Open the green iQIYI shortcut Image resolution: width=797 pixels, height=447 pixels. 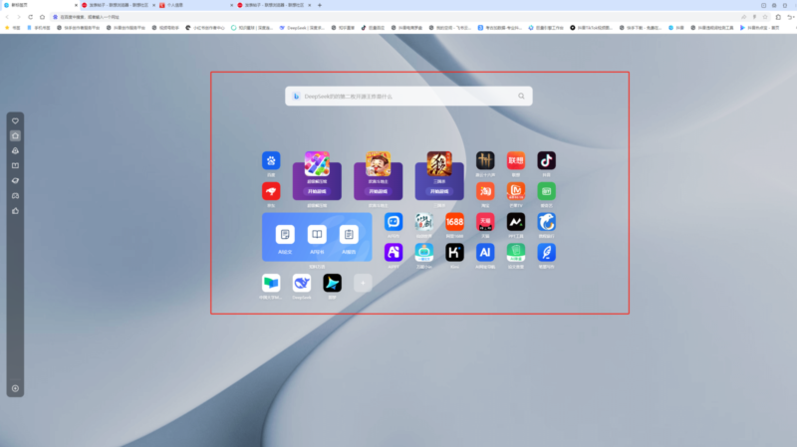pos(546,191)
